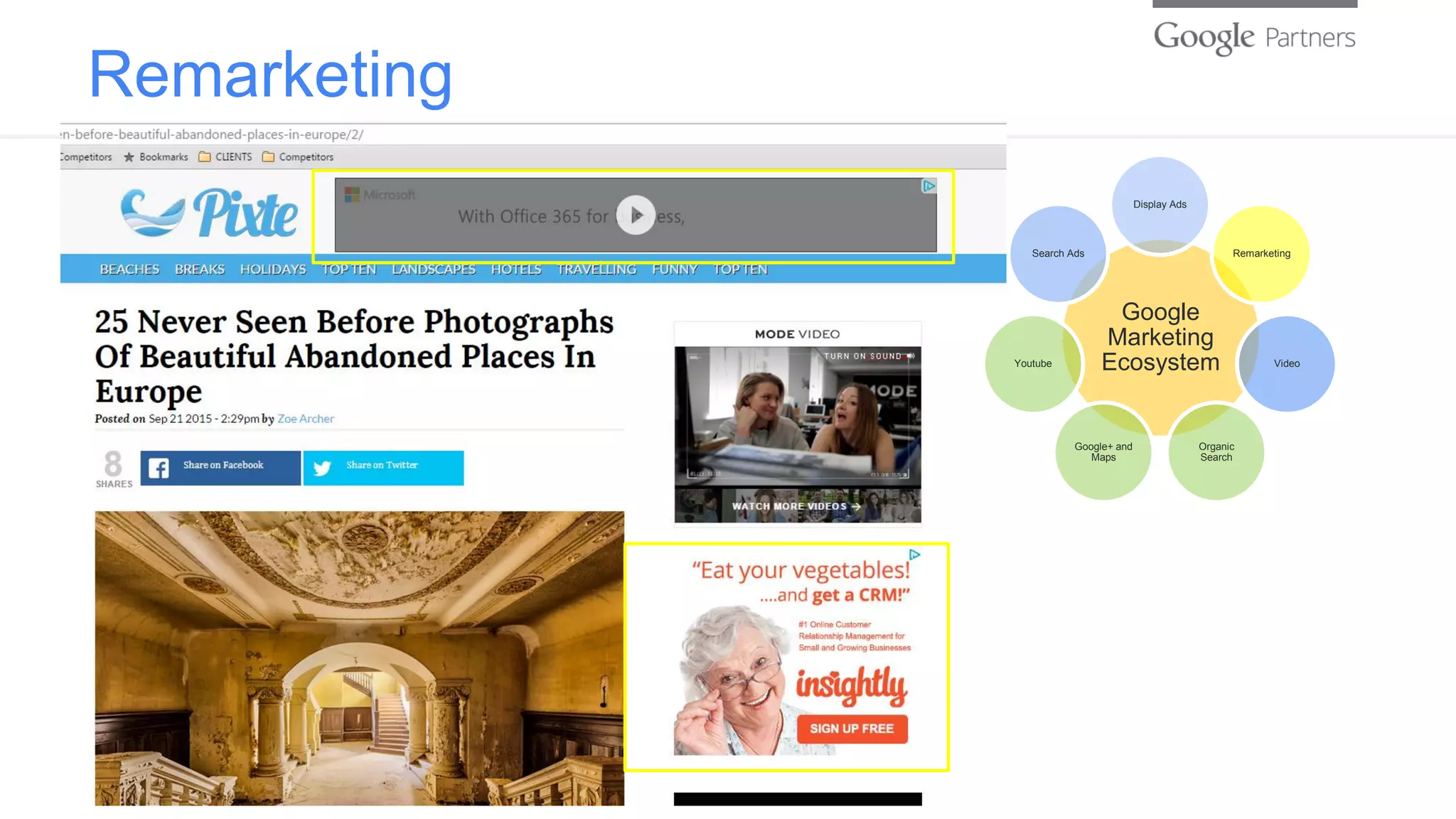Click the Bookmarks star icon
1456x819 pixels.
point(129,157)
